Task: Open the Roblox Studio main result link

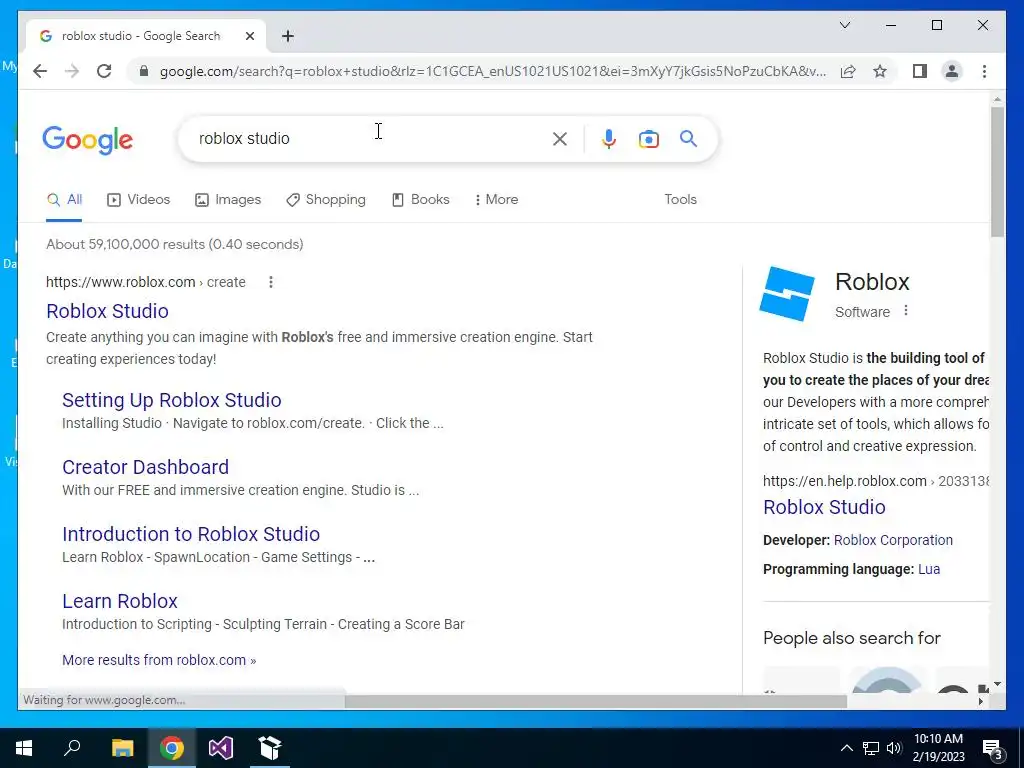Action: pyautogui.click(x=107, y=311)
